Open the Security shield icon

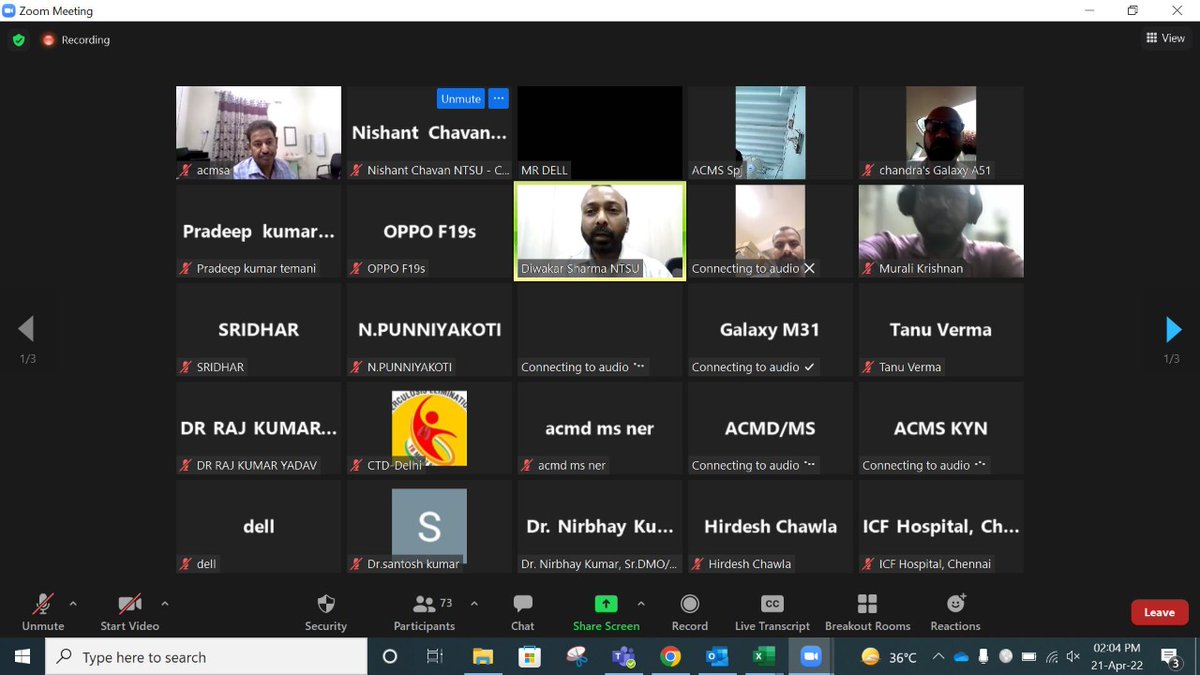326,604
